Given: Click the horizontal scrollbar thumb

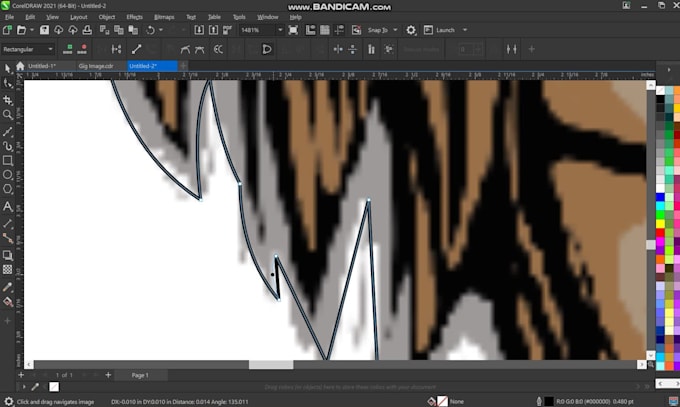Looking at the screenshot, I should pos(271,364).
